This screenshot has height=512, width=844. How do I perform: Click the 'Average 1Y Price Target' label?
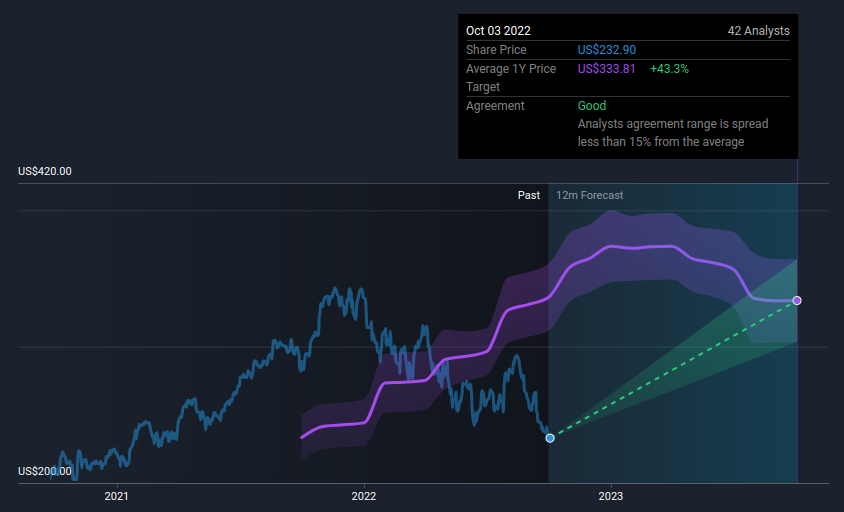pos(511,78)
